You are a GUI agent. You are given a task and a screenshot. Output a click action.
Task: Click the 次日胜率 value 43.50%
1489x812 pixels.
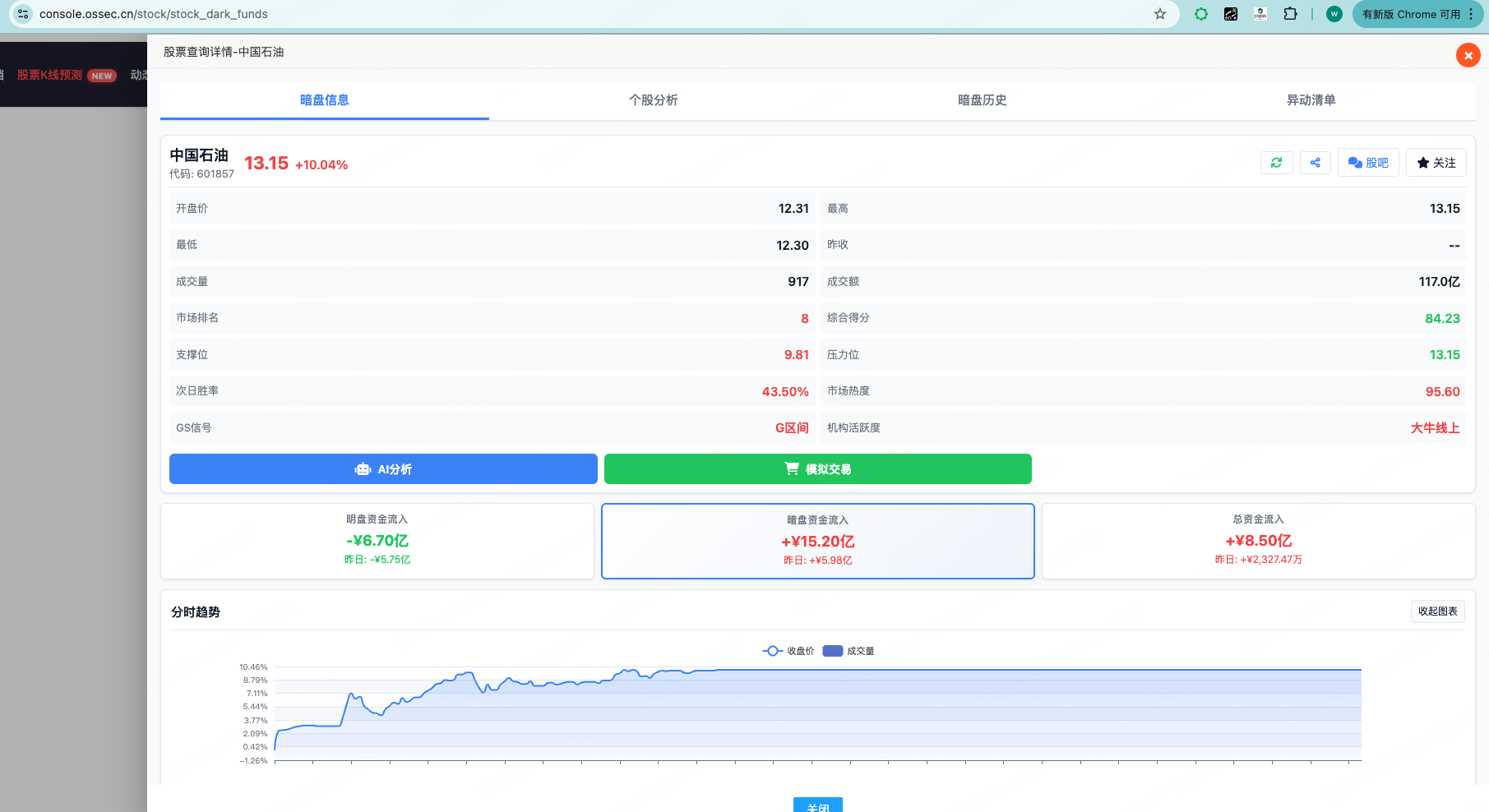(x=785, y=391)
